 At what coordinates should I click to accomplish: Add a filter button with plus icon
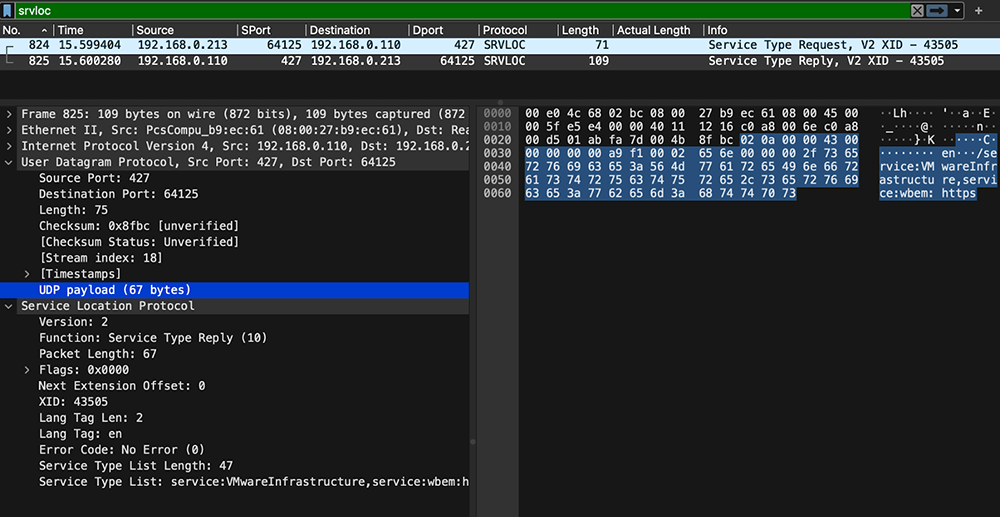tap(979, 11)
